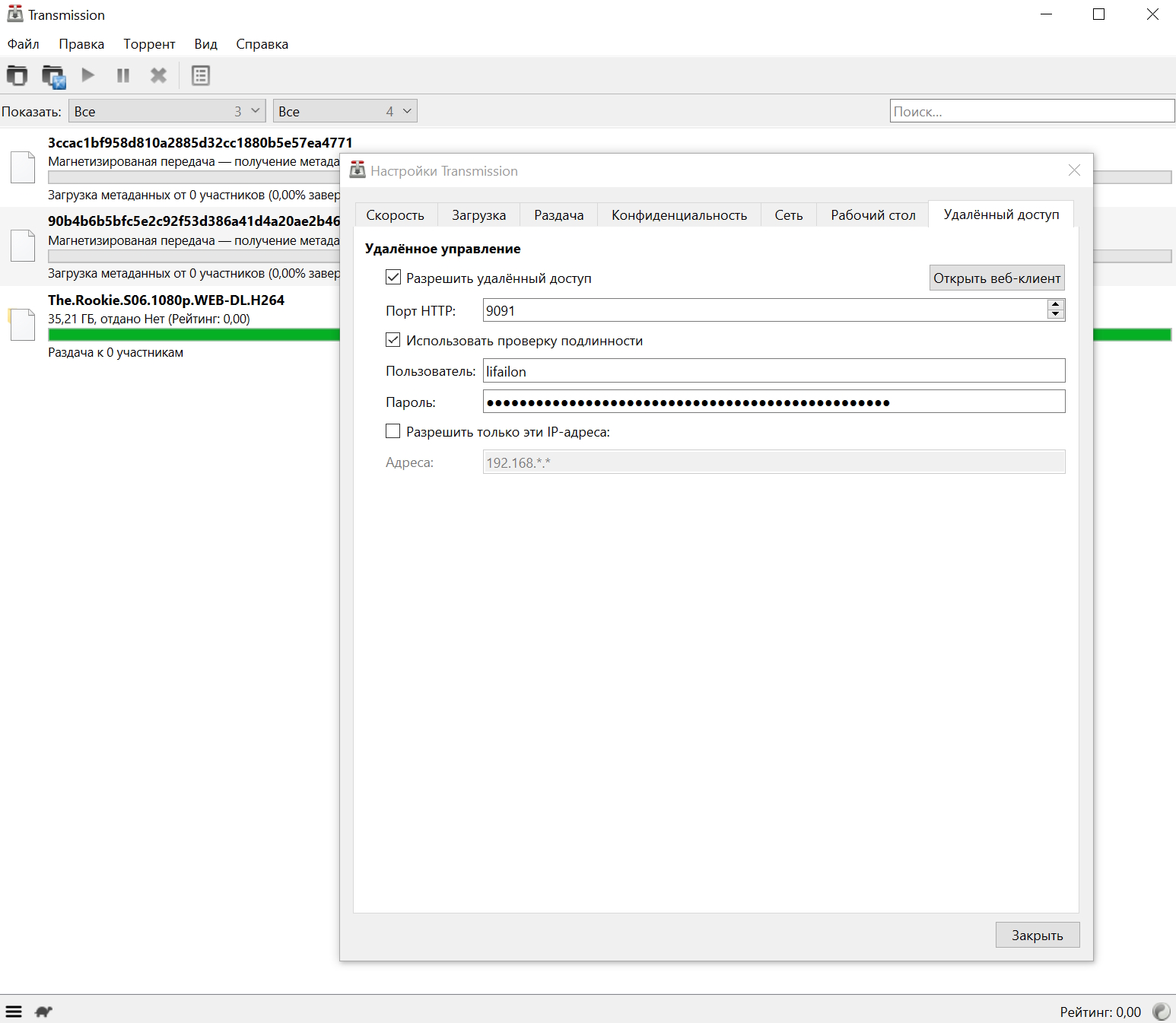Open the tracker filter dropdown showing 4
The image size is (1176, 1023).
tap(345, 111)
